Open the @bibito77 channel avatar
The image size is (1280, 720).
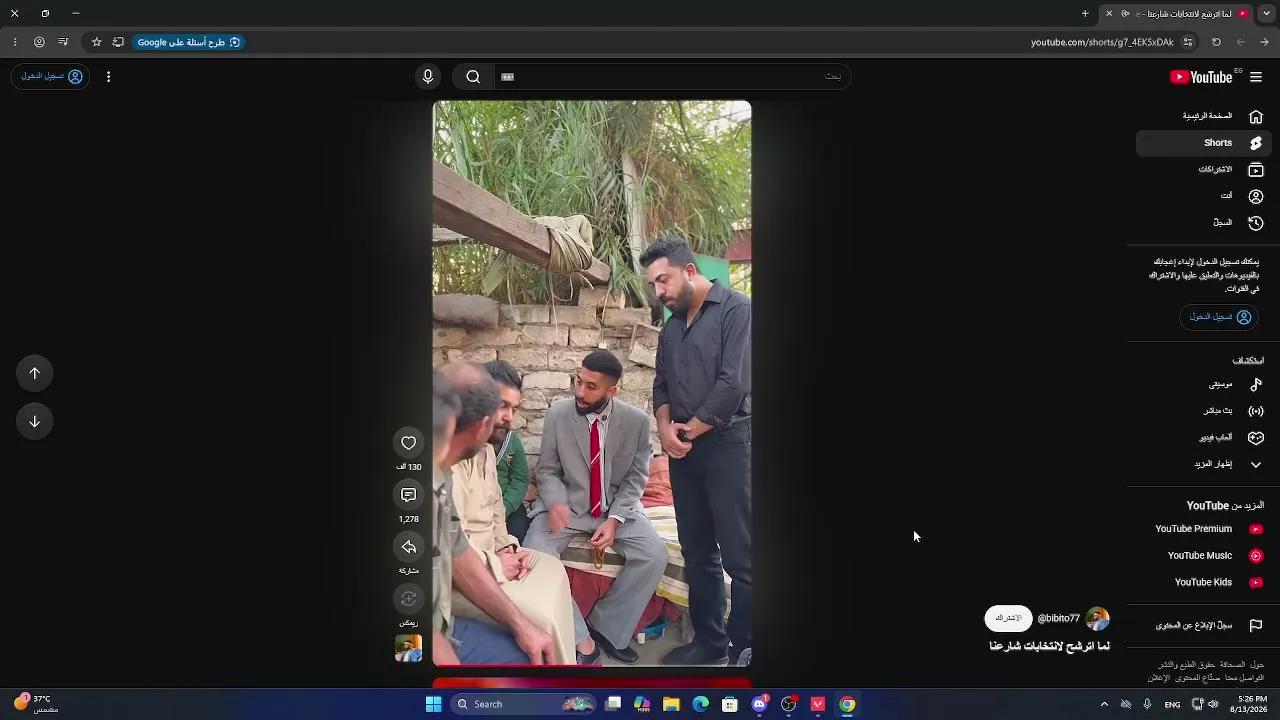(x=1097, y=618)
